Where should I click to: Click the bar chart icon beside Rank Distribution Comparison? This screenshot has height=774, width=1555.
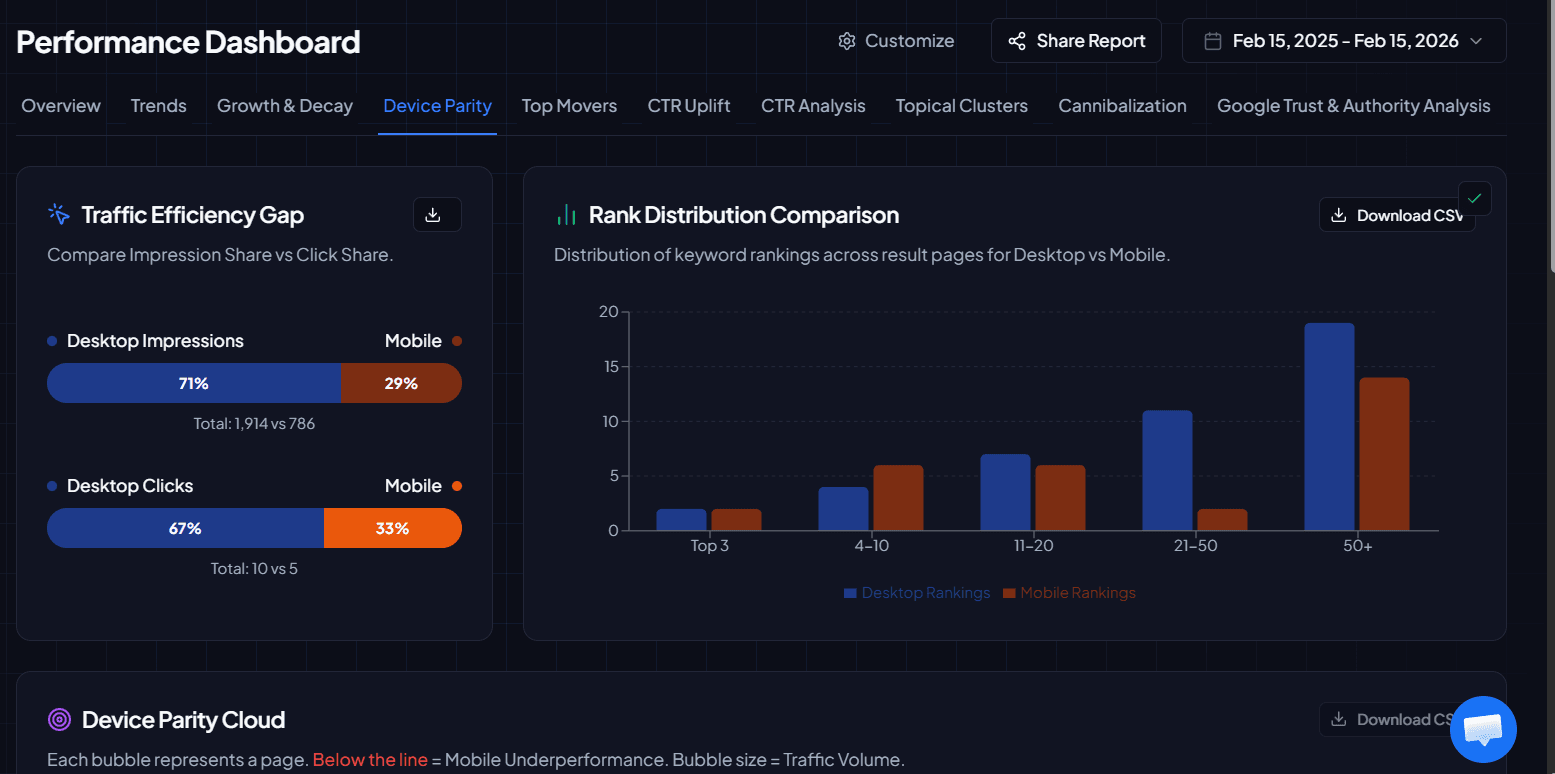pos(567,214)
